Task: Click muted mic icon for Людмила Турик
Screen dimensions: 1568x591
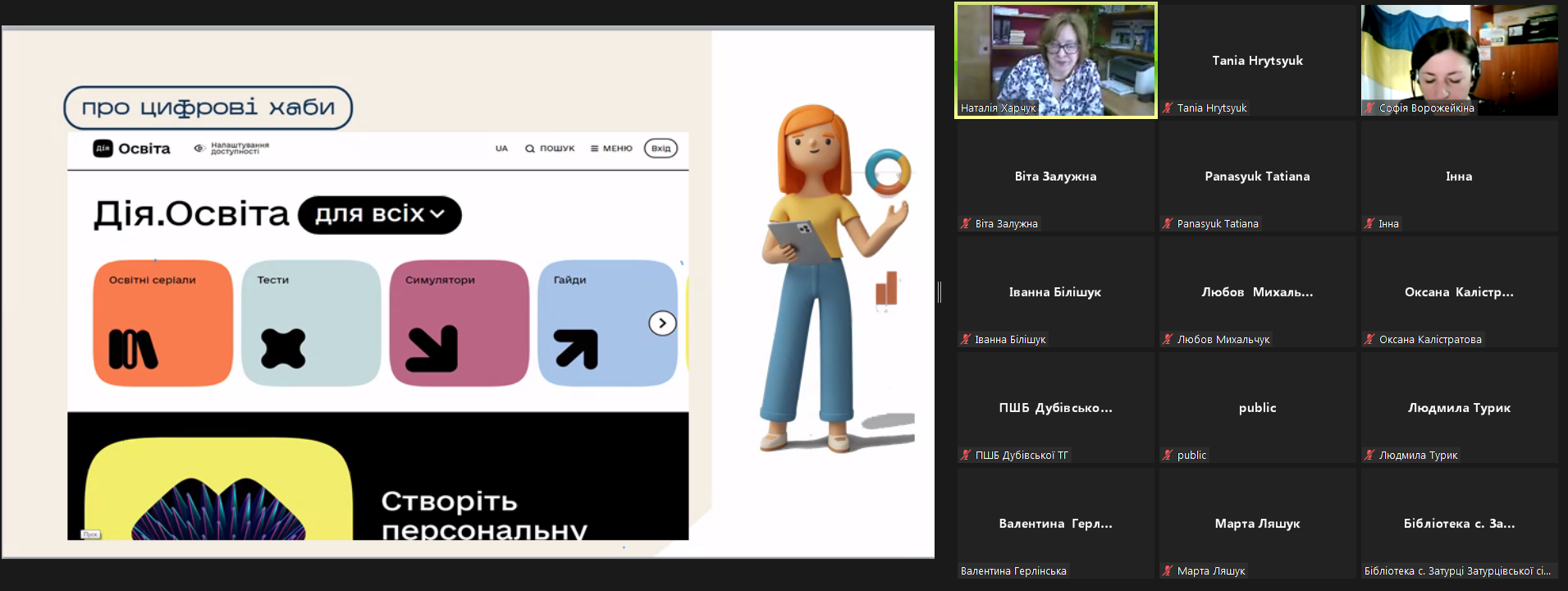Action: [1369, 455]
